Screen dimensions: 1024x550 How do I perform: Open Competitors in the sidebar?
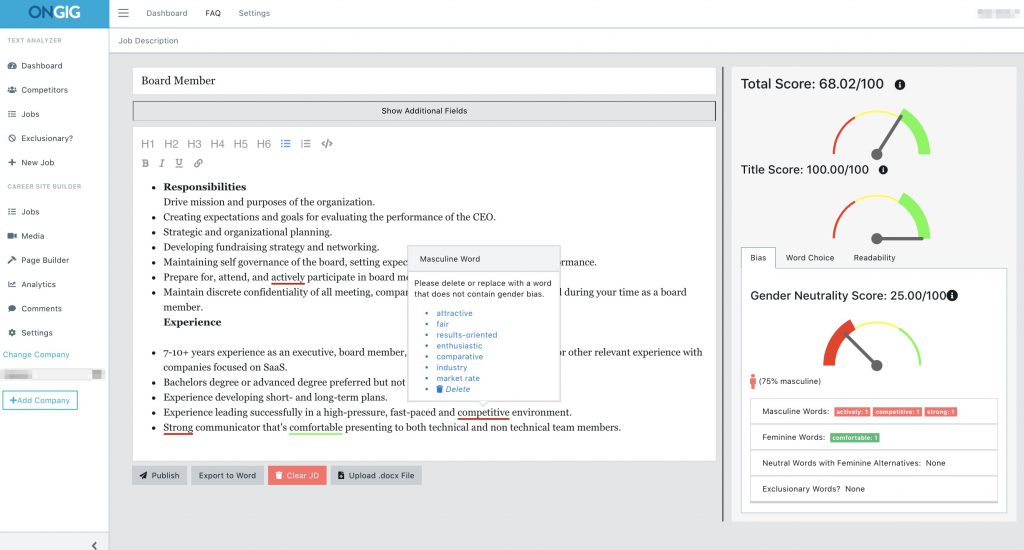[38, 90]
